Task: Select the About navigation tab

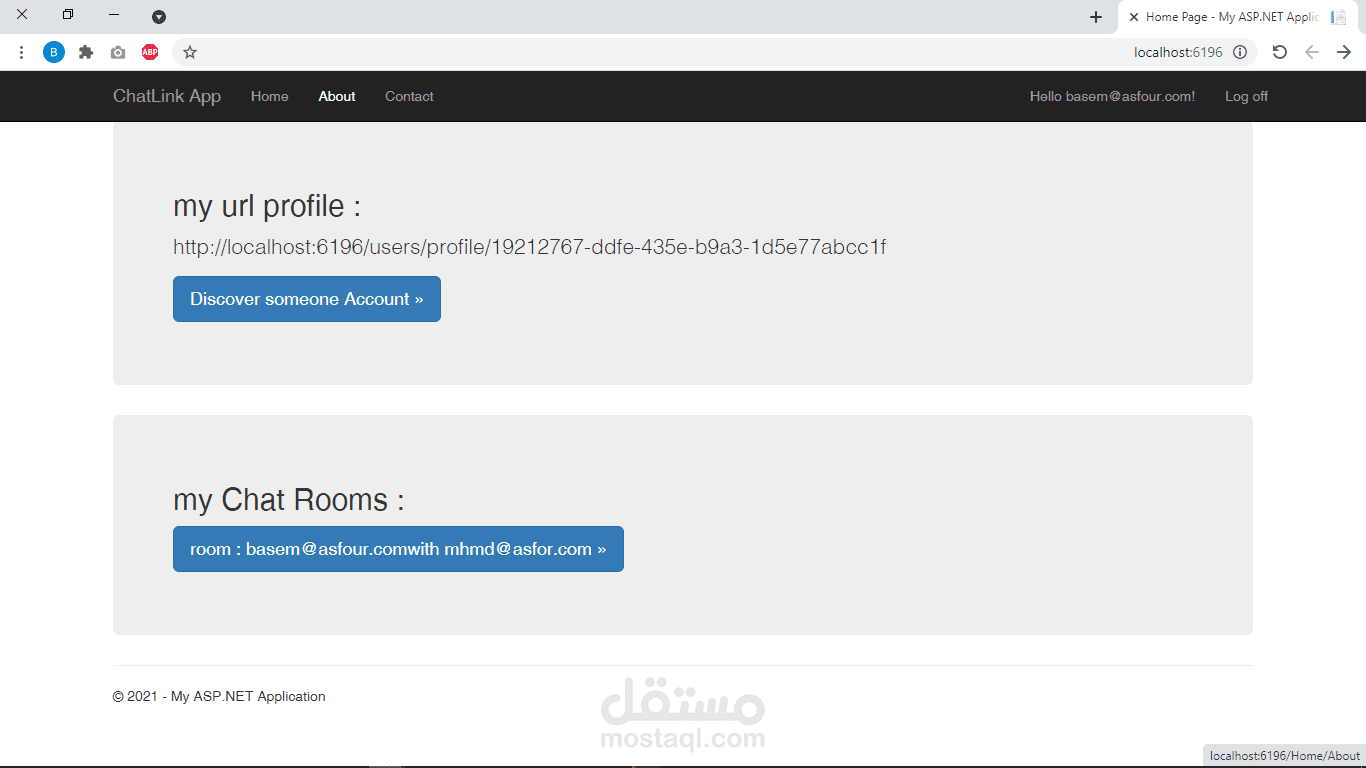Action: 336,96
